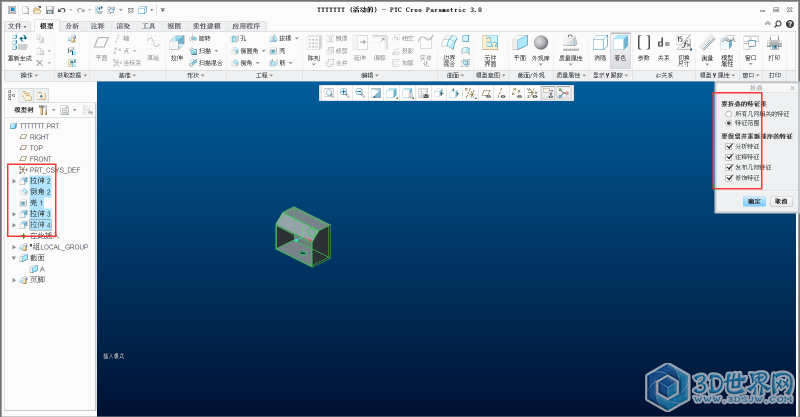800x417 pixels.
Task: Click Refit zoom icon in graphics toolbar
Action: click(x=329, y=93)
